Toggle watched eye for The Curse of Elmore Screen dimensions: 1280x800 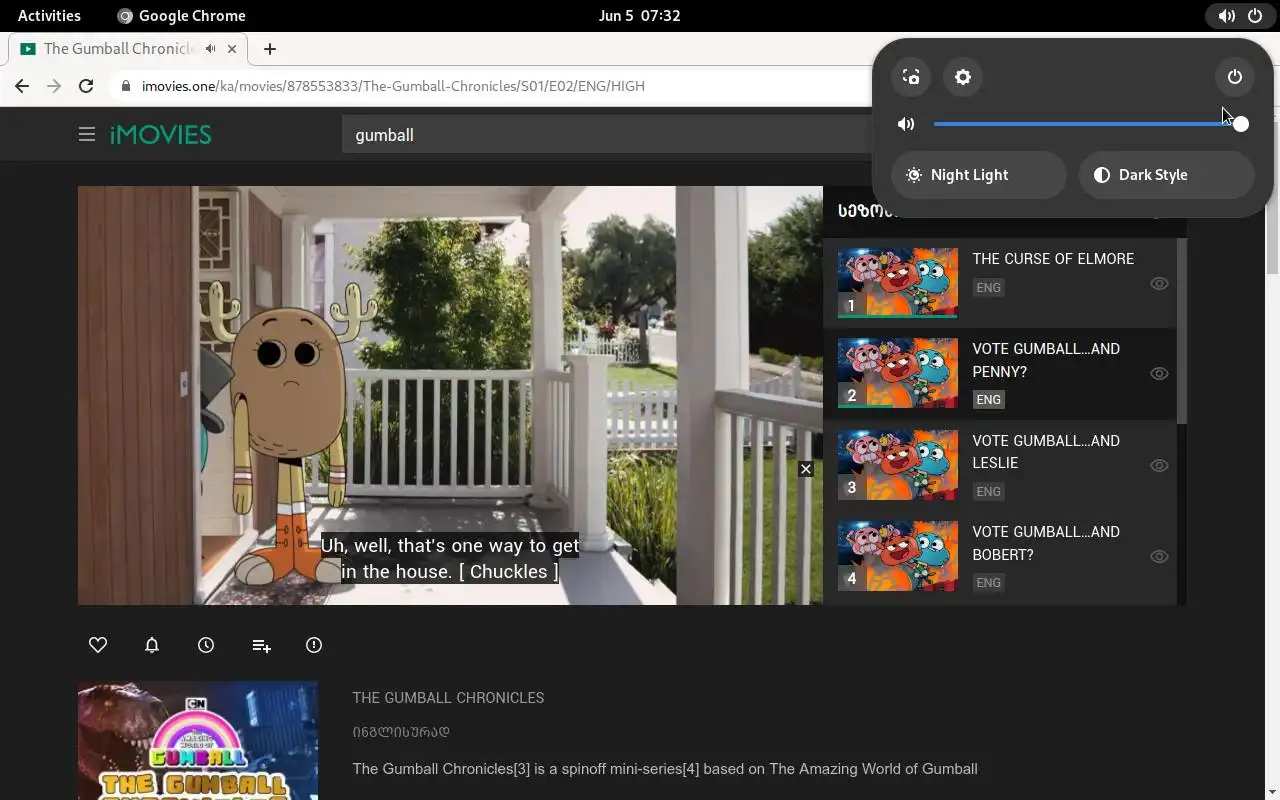pyautogui.click(x=1159, y=283)
